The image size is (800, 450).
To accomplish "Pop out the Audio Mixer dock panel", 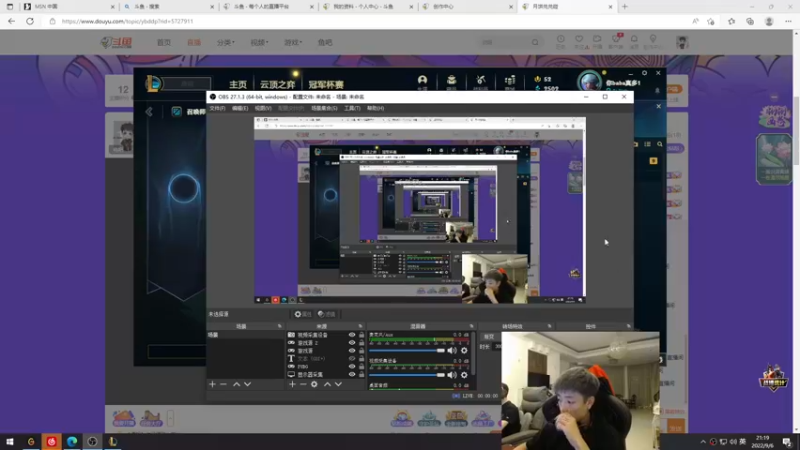I will (471, 326).
